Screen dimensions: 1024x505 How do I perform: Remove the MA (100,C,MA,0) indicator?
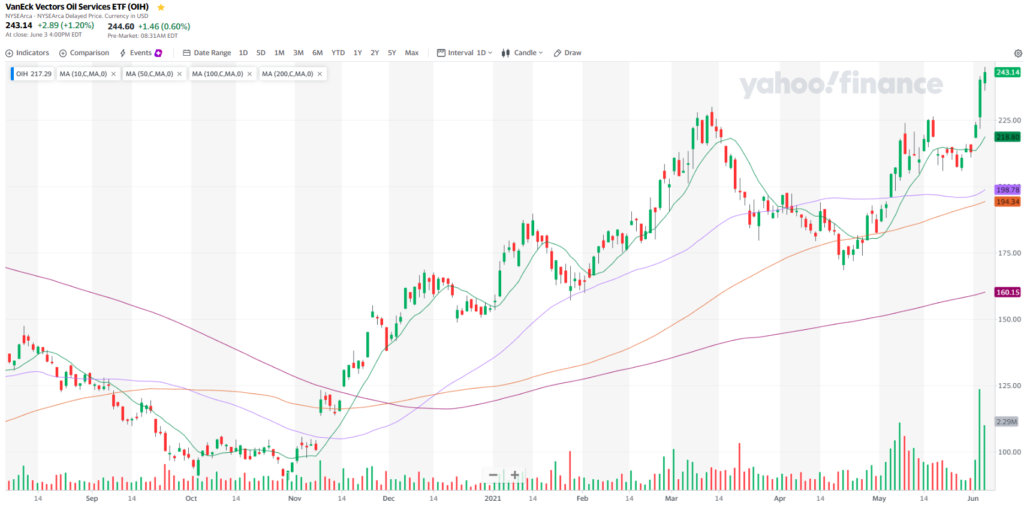pyautogui.click(x=249, y=74)
